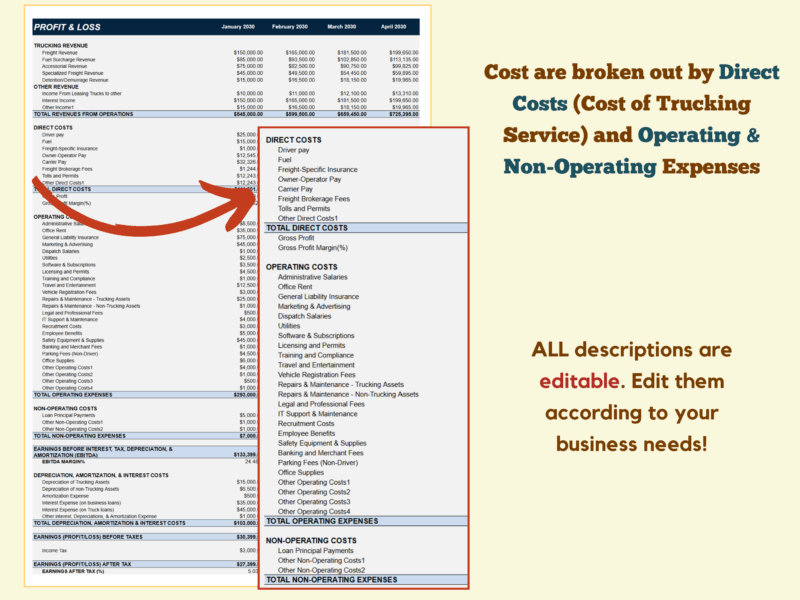Select the January 2030 column header
This screenshot has width=800, height=600.
click(238, 27)
